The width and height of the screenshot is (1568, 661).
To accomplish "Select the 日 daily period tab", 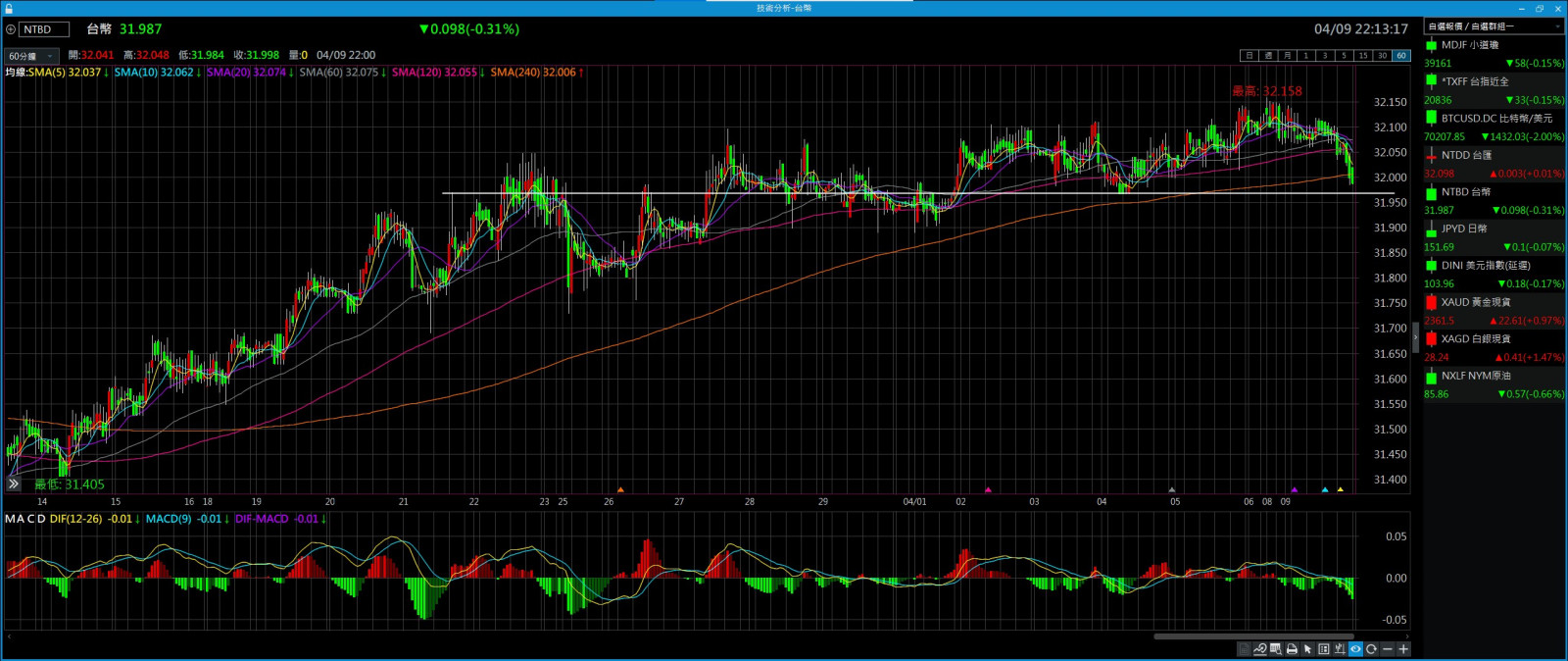I will pos(1249,56).
